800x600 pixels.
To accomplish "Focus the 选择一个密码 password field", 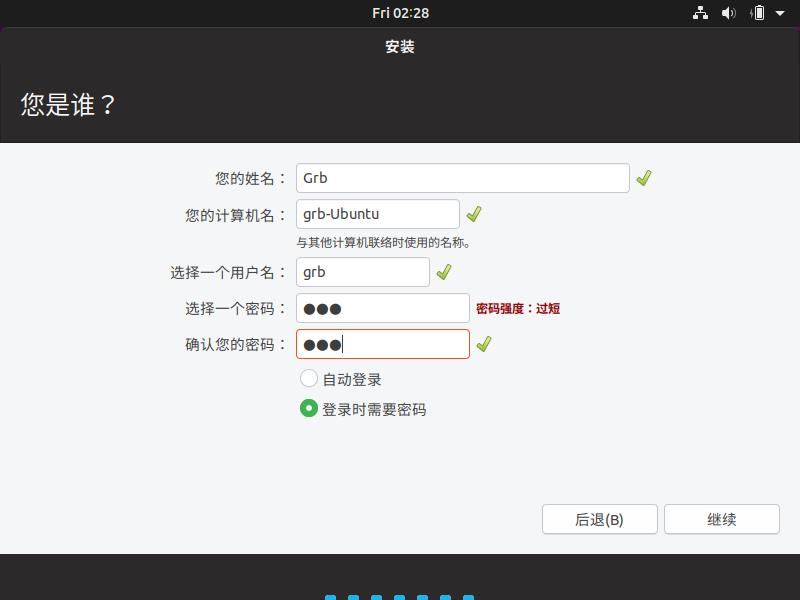I will coord(383,308).
